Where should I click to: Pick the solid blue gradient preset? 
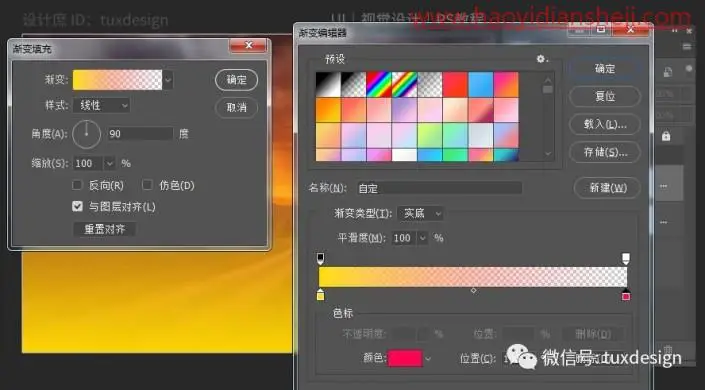point(481,84)
